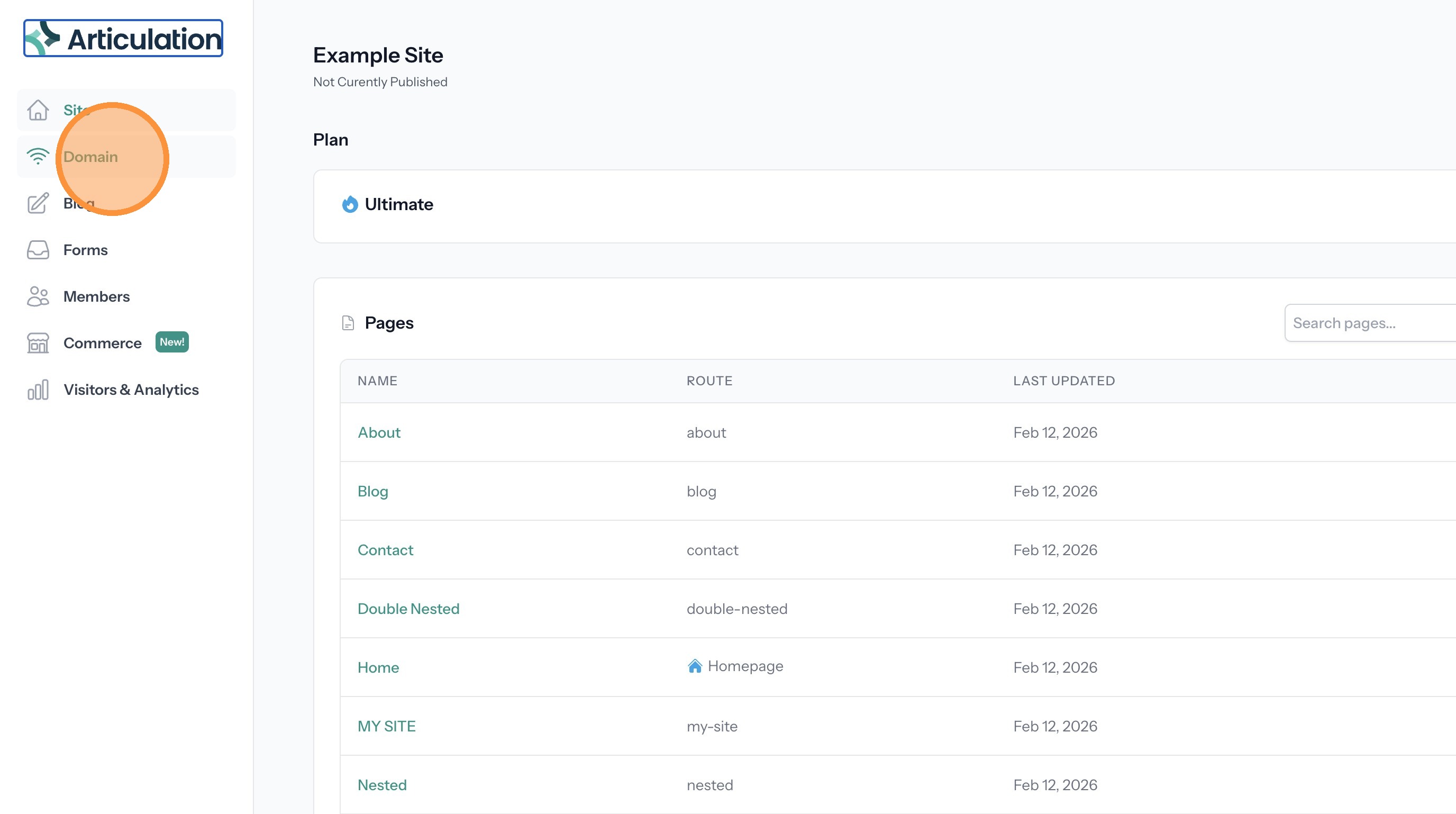1456x814 pixels.
Task: Click the Articulation logo
Action: pos(123,39)
